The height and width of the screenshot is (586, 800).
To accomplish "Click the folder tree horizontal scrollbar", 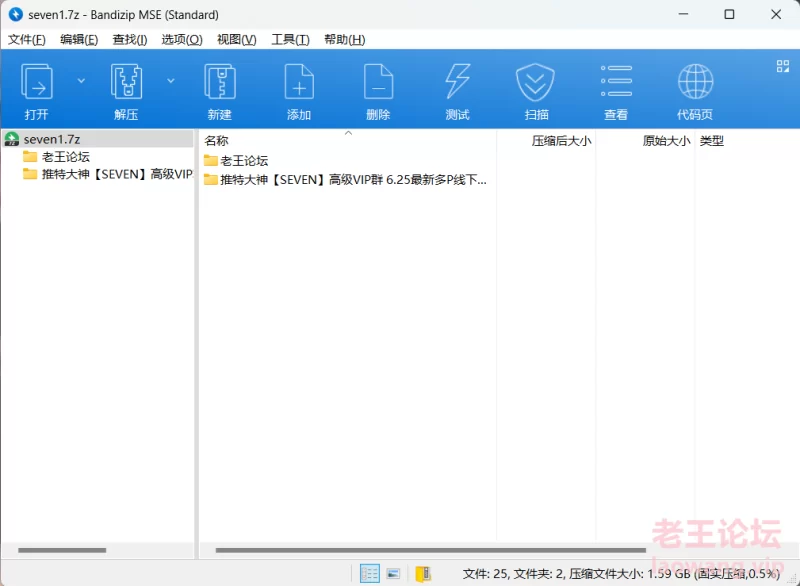I will (x=62, y=550).
